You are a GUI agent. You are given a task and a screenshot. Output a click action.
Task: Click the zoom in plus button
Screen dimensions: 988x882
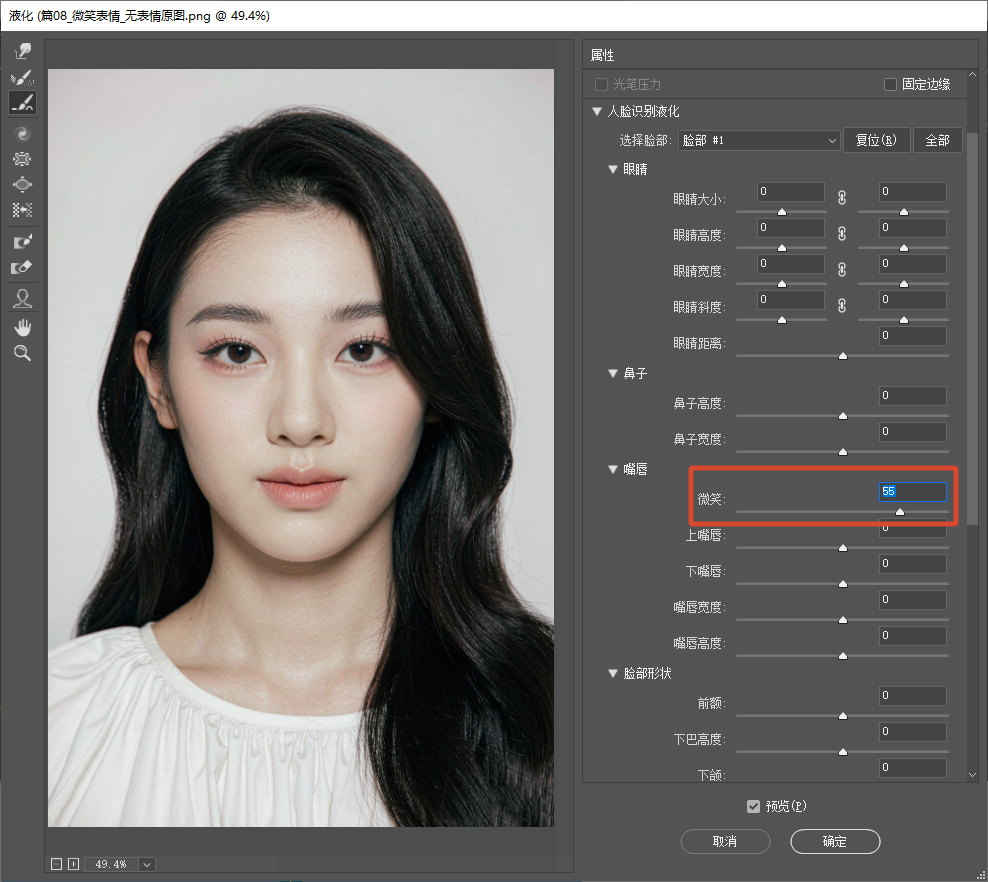tap(74, 864)
